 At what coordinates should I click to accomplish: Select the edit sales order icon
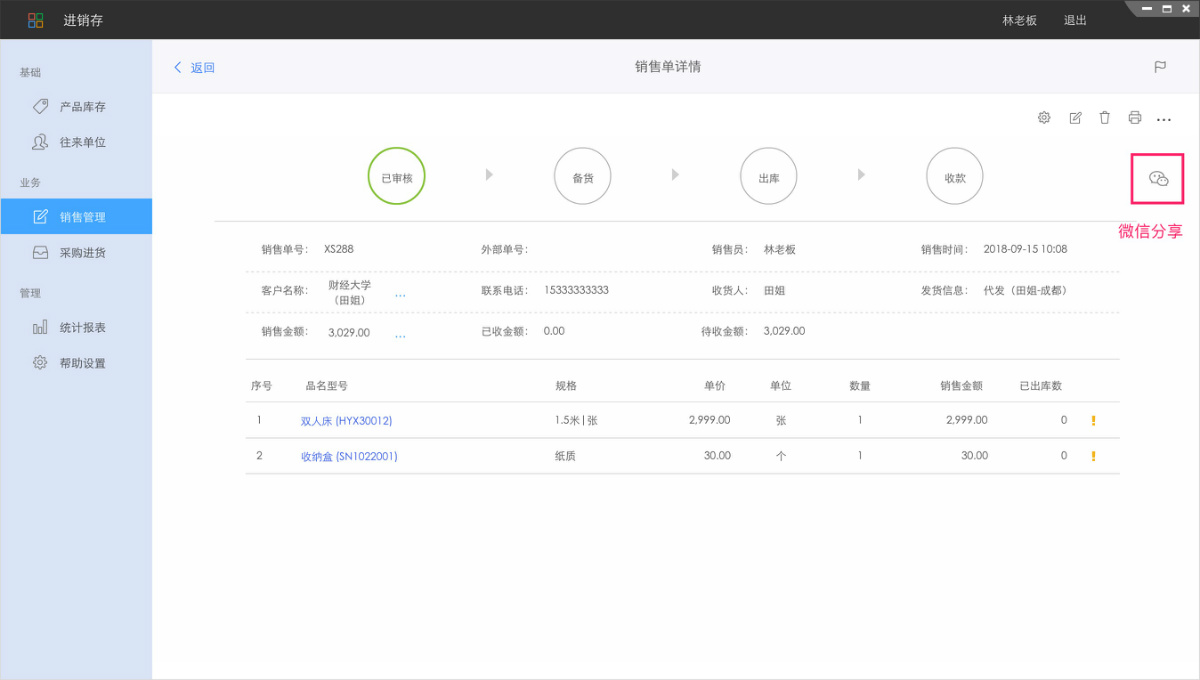[1074, 117]
